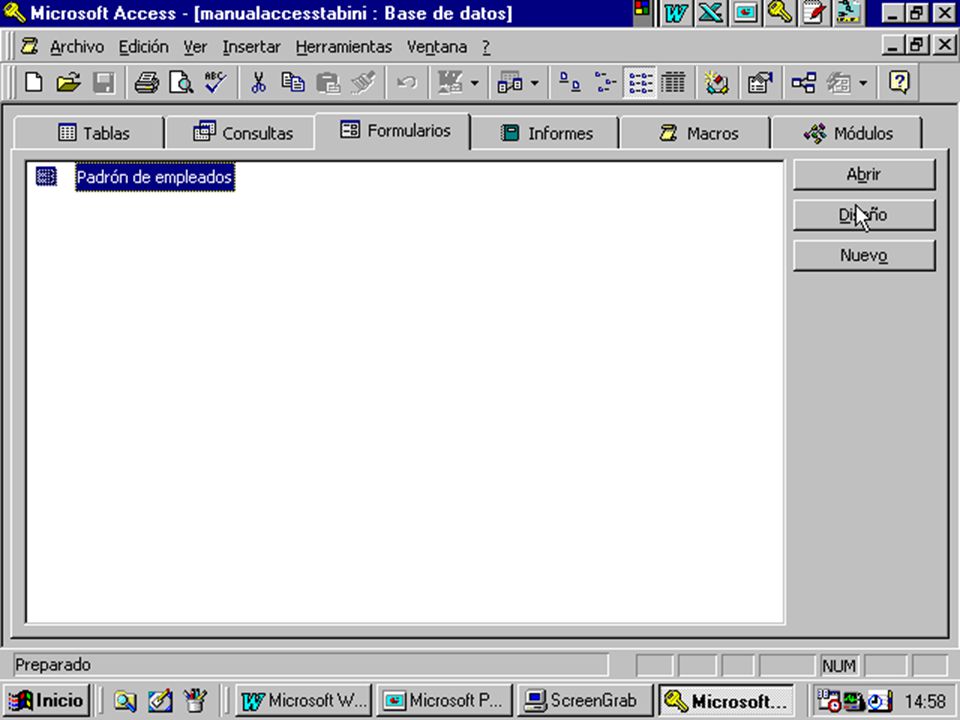
Task: Switch to ScreenGrab taskbar button
Action: click(x=585, y=700)
